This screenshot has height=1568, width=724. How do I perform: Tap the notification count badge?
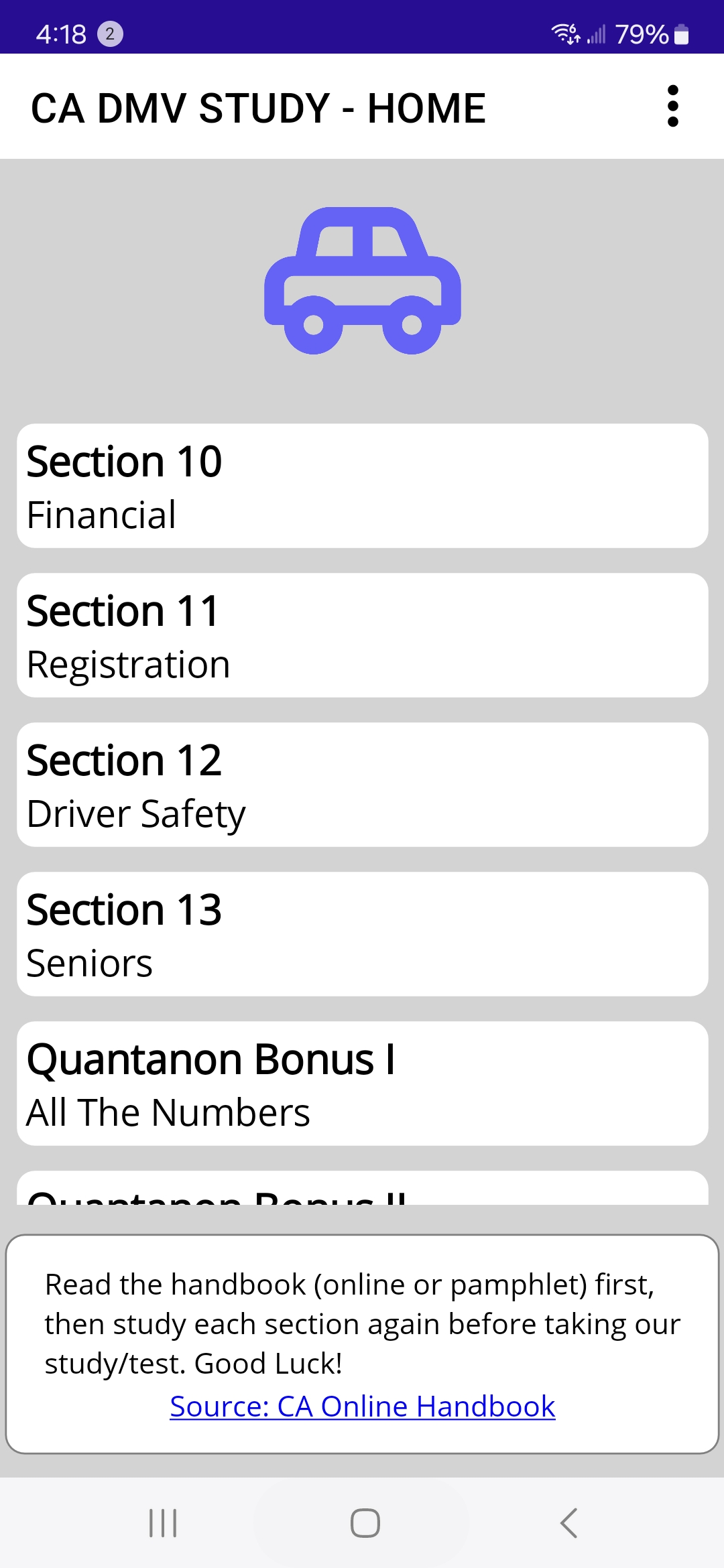click(110, 34)
